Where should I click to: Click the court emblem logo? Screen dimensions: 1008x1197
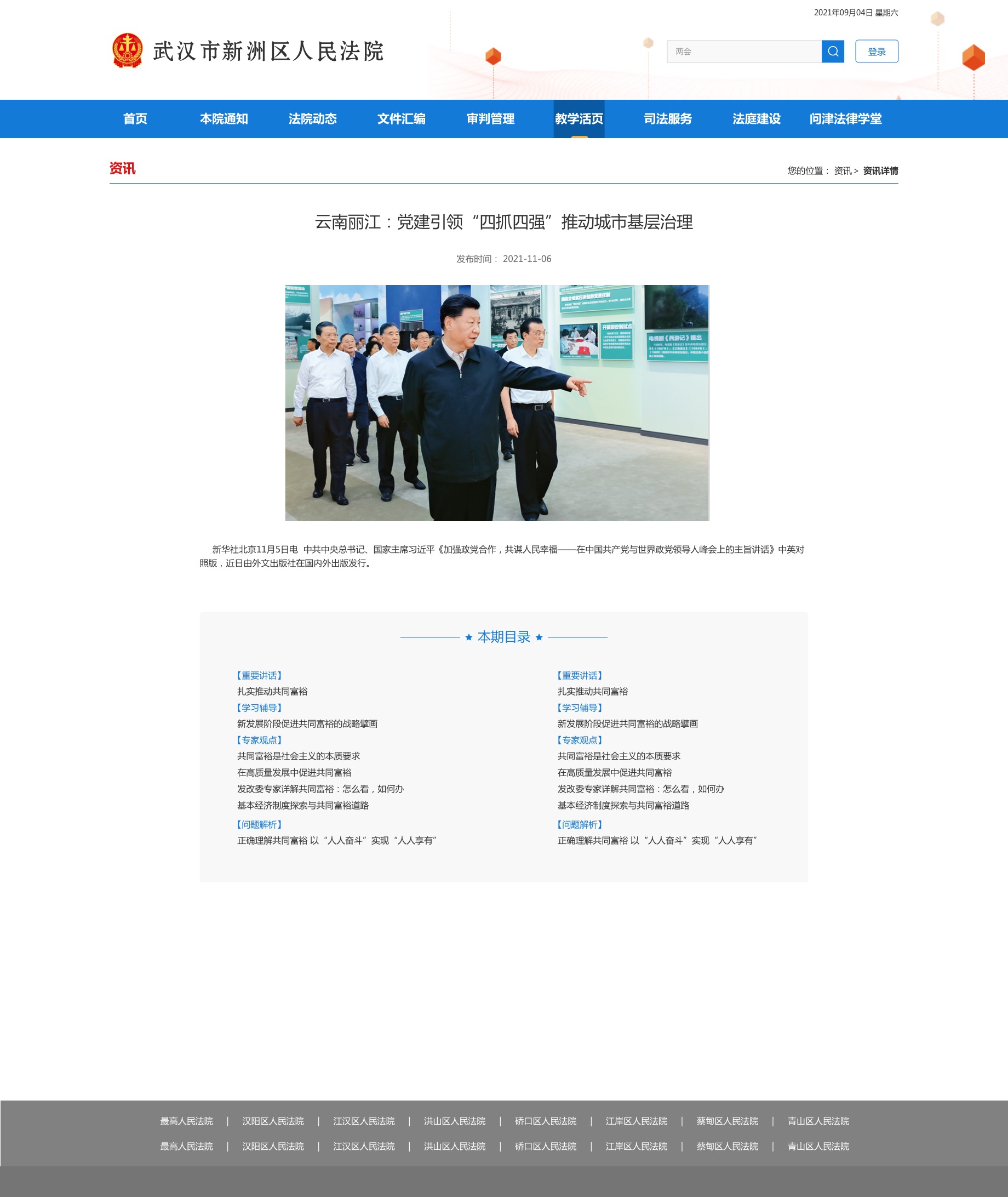[128, 51]
